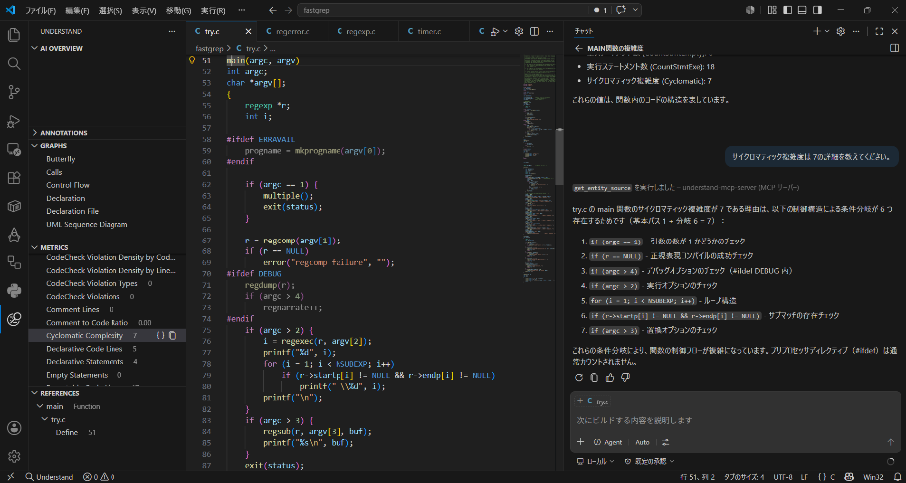Open the 表示(V) menu

click(143, 10)
